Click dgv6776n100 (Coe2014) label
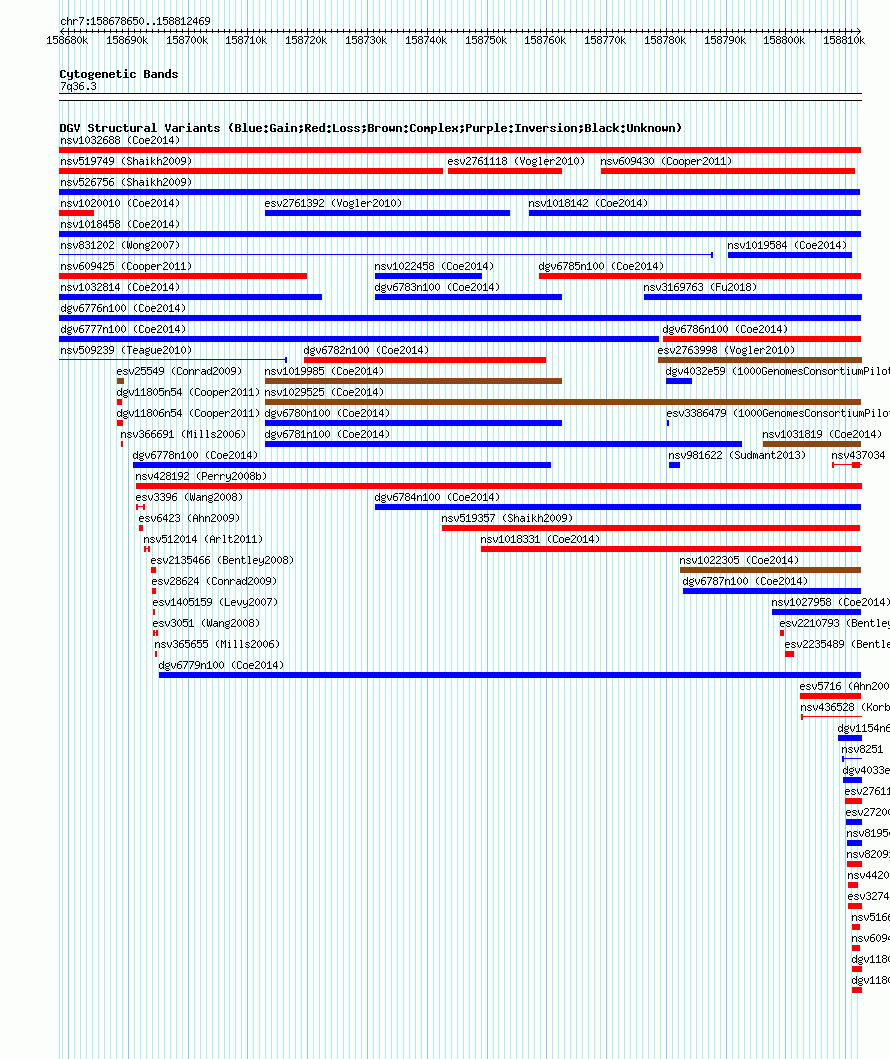 pyautogui.click(x=123, y=308)
